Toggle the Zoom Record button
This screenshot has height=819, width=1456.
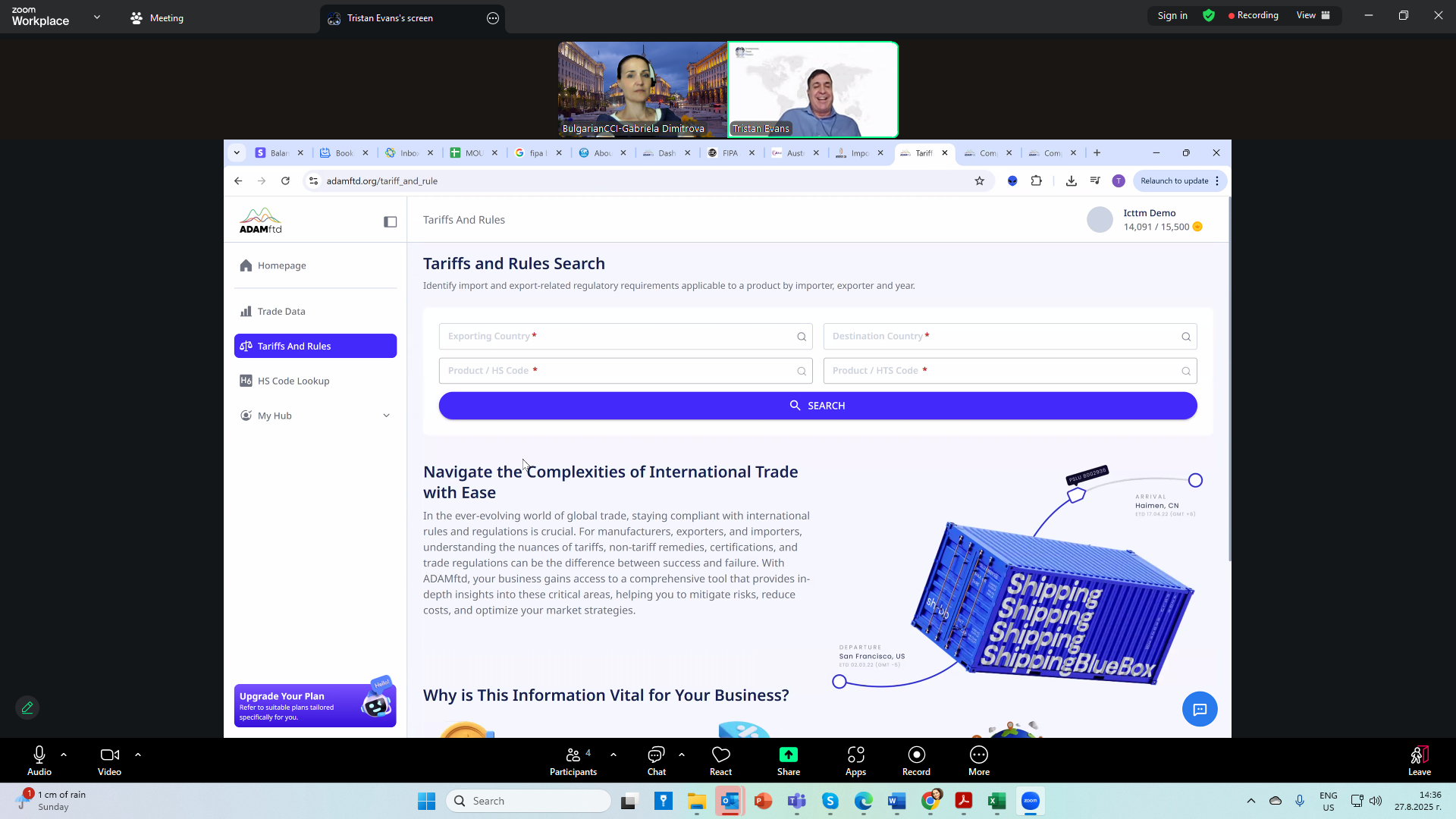click(917, 761)
